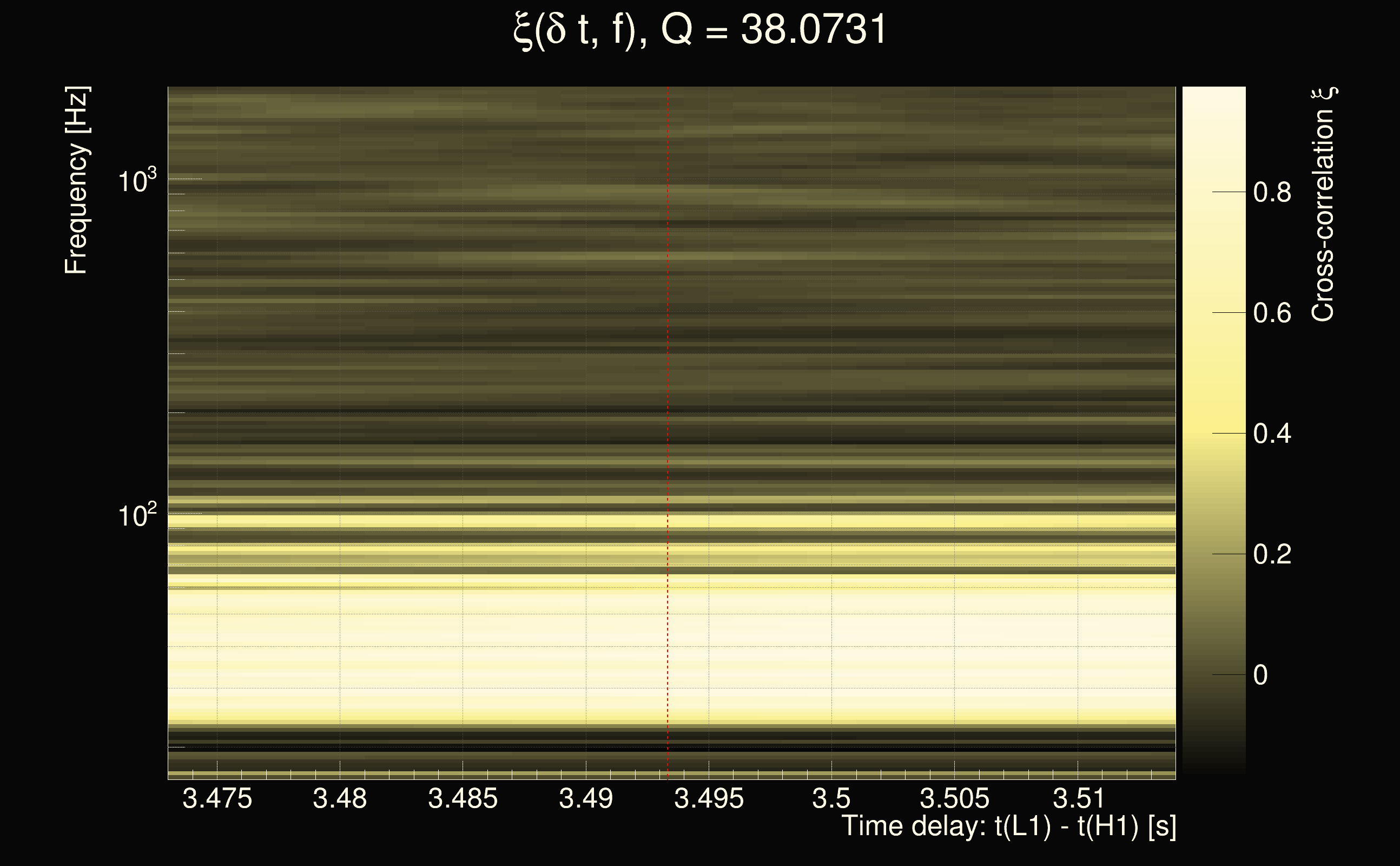Click the 3.48 time delay tick label

coord(339,798)
